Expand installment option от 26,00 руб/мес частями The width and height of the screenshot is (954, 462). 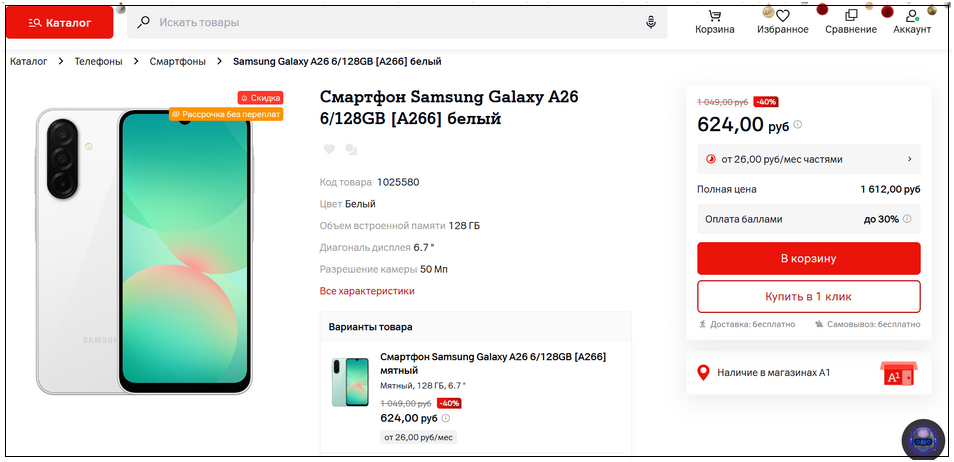(x=808, y=159)
